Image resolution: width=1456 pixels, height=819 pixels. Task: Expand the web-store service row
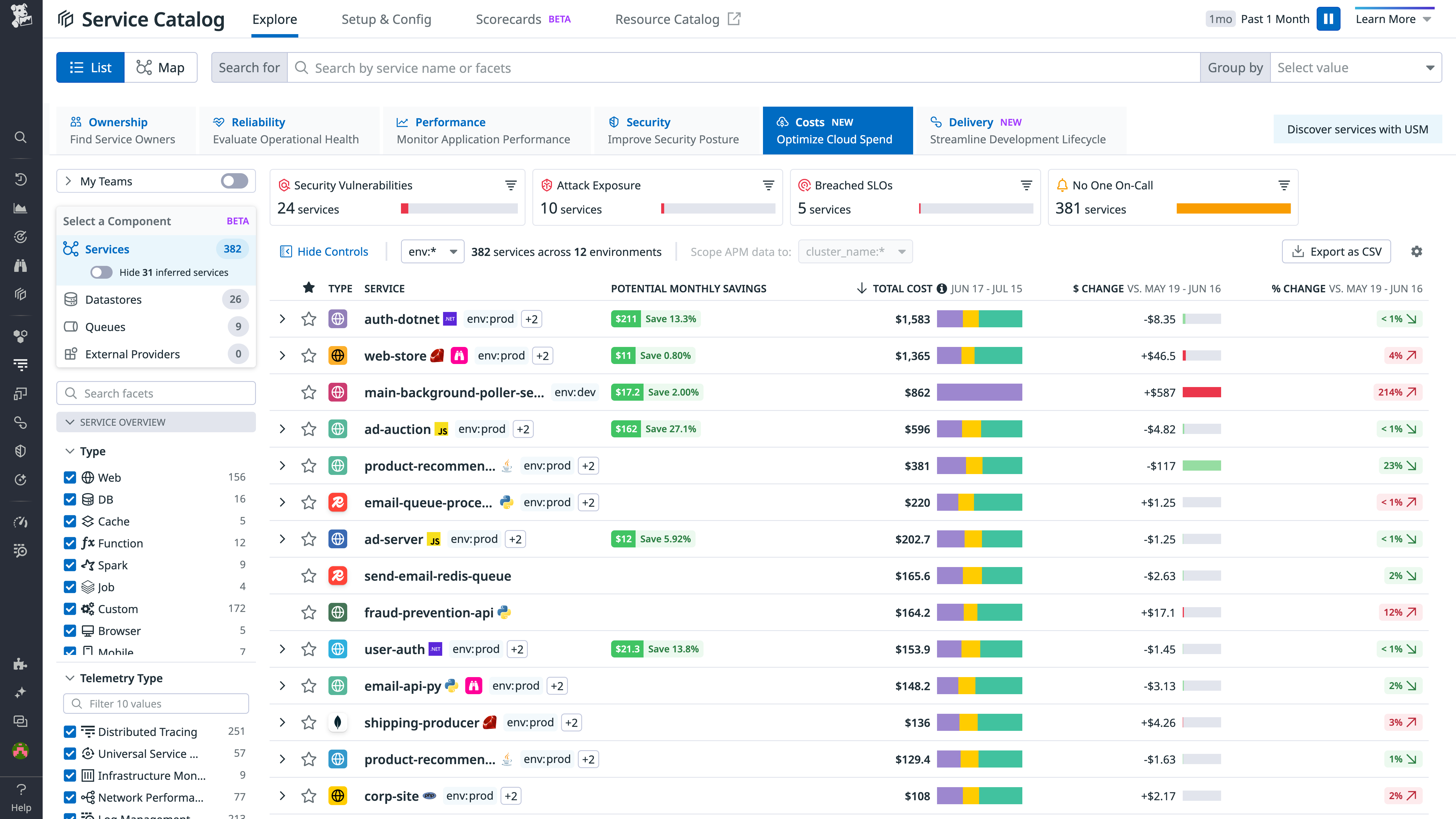pos(283,355)
